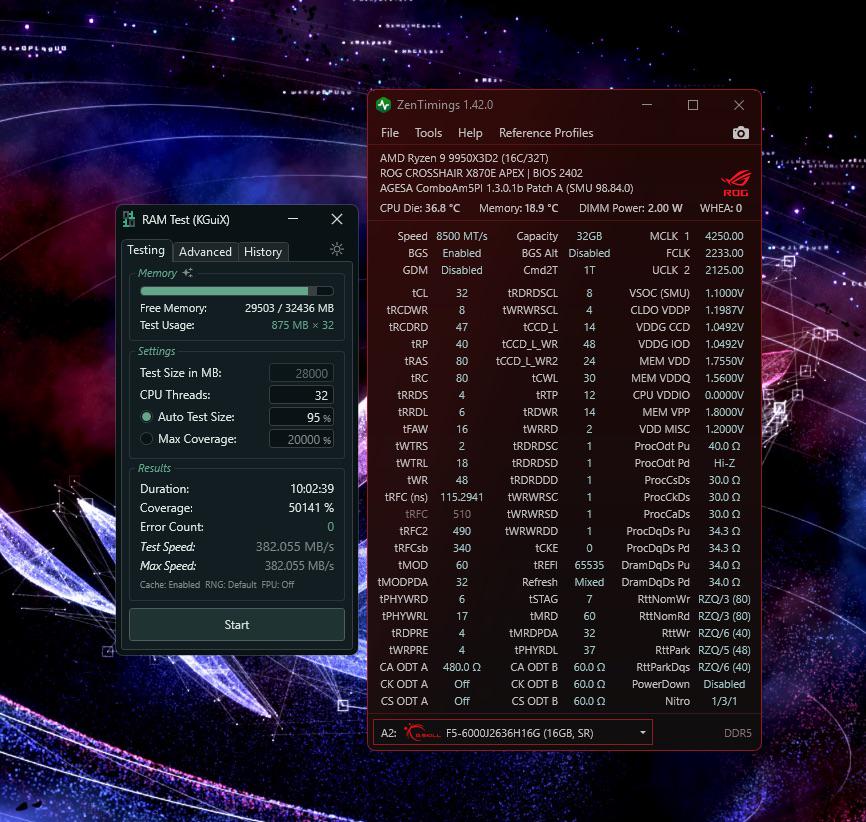Minimize the ZenTimings window
866x822 pixels.
coord(647,105)
